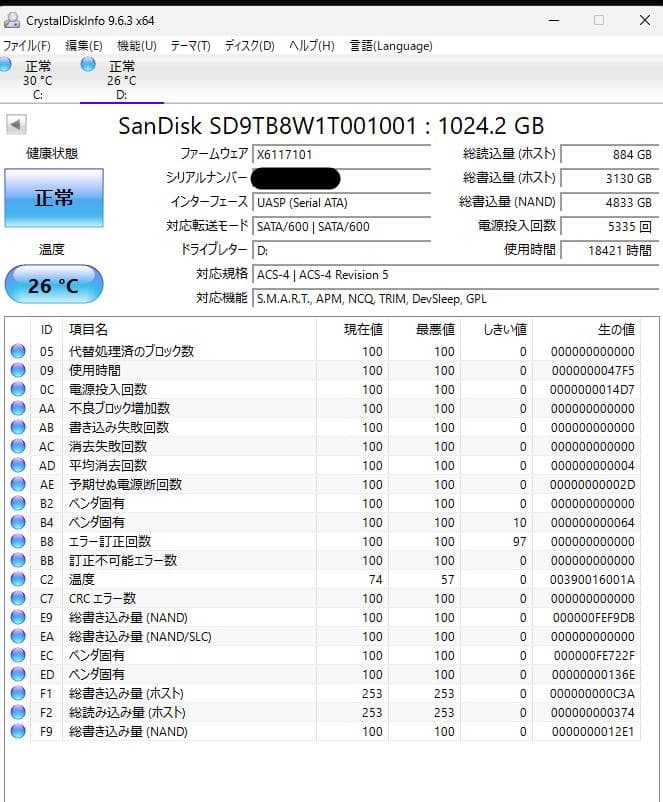Image resolution: width=663 pixels, height=802 pixels.
Task: Click the 生の値 column header
Action: (586, 329)
